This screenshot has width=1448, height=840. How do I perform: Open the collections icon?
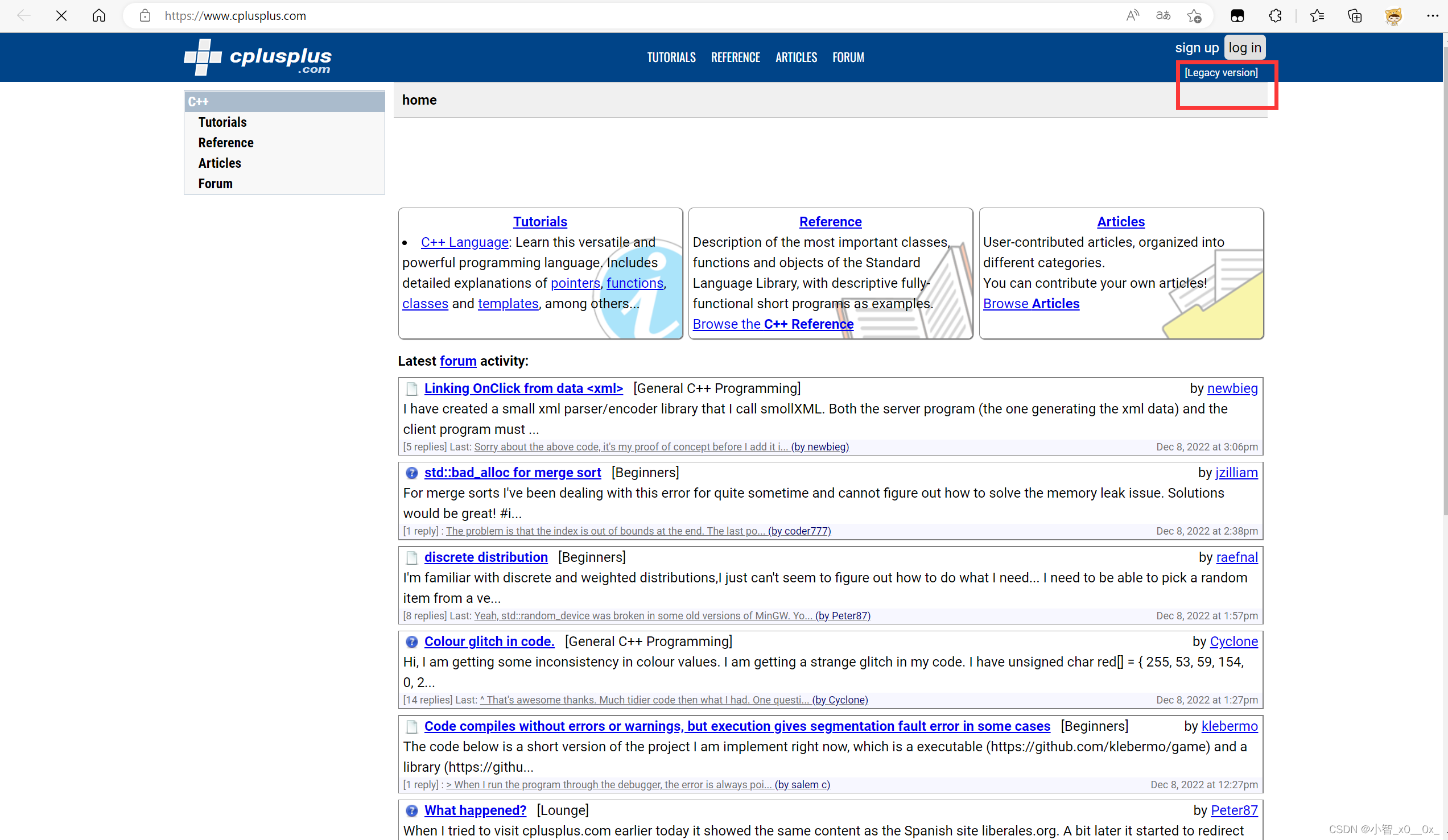[x=1354, y=15]
